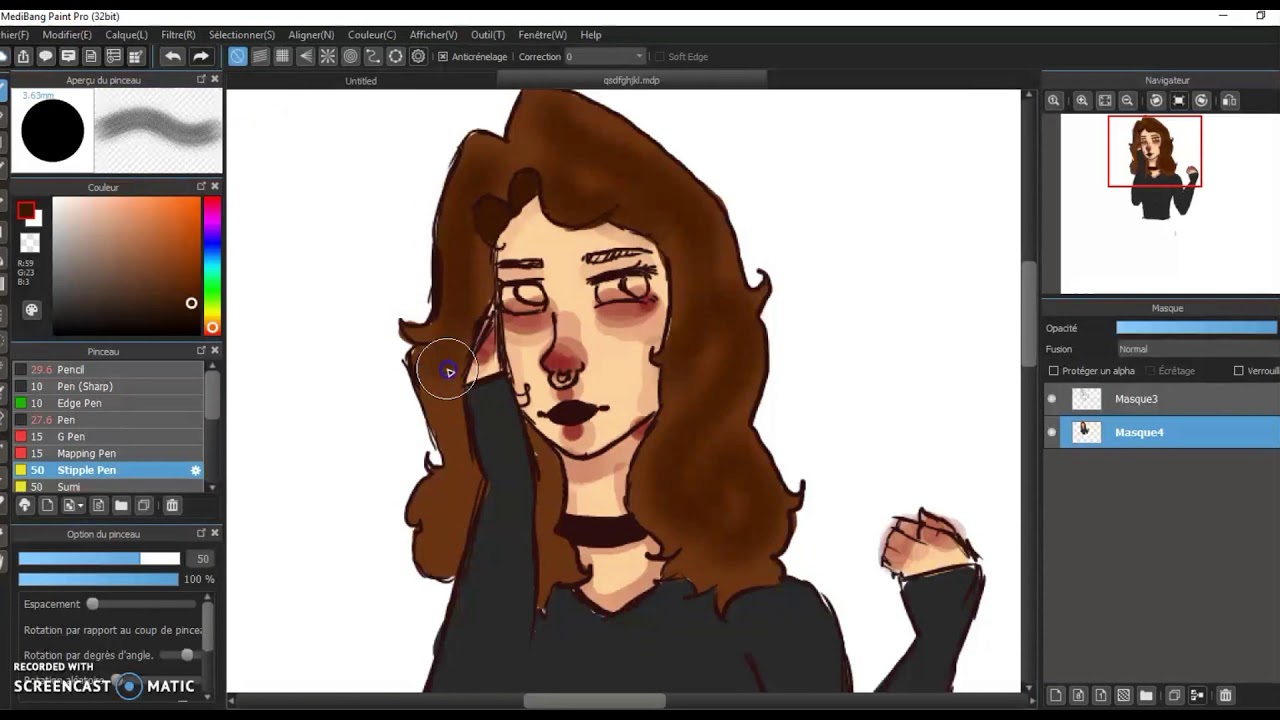Viewport: 1280px width, 720px height.
Task: Undock the Couleur panel
Action: coord(201,186)
